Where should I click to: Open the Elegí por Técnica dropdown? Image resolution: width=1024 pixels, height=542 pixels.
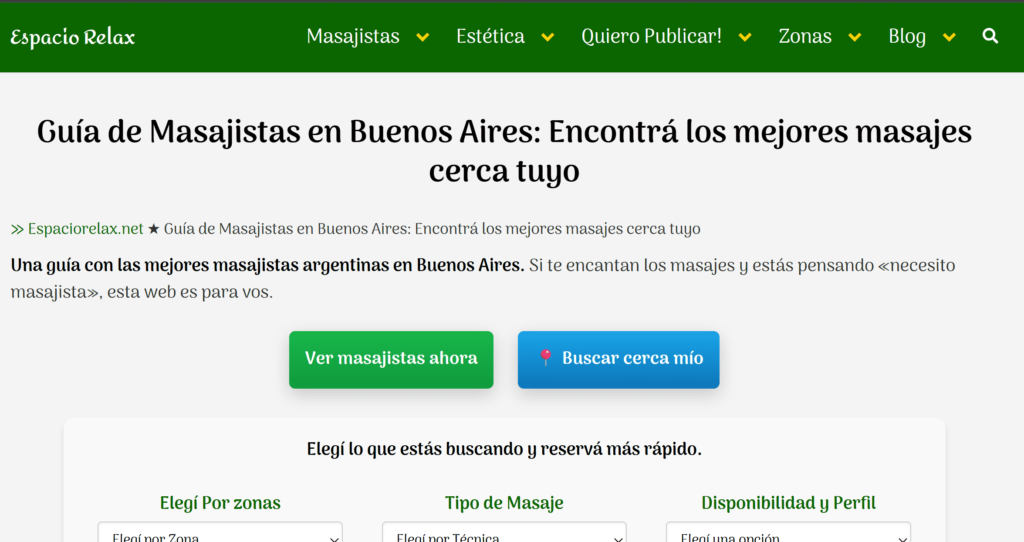click(504, 533)
